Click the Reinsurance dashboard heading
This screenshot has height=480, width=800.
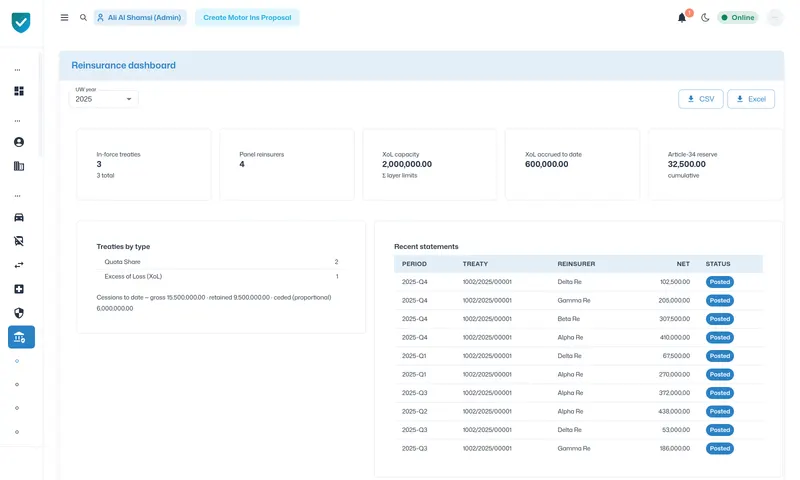click(x=123, y=65)
